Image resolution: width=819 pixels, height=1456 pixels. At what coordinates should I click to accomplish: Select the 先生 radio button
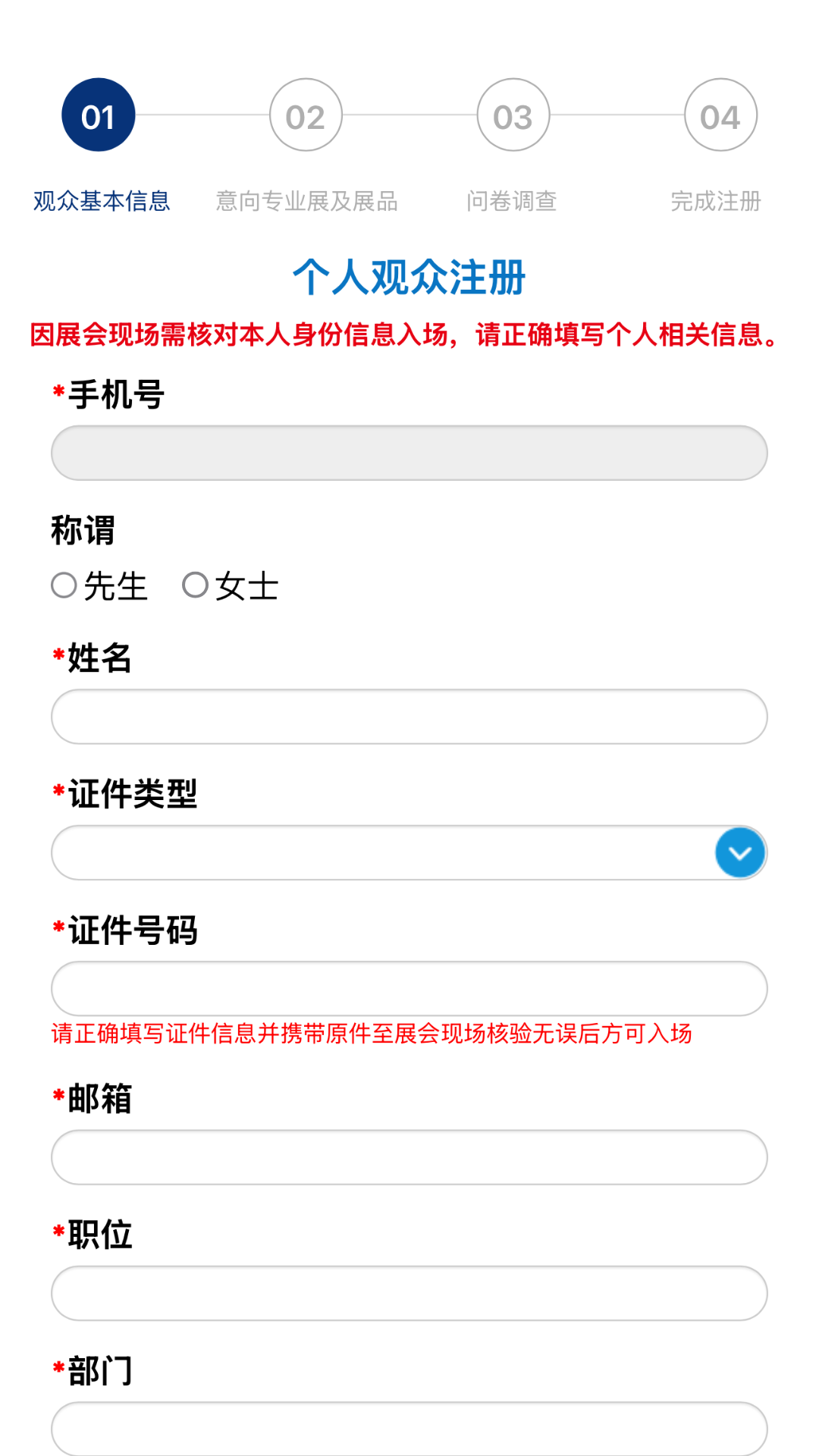(64, 585)
